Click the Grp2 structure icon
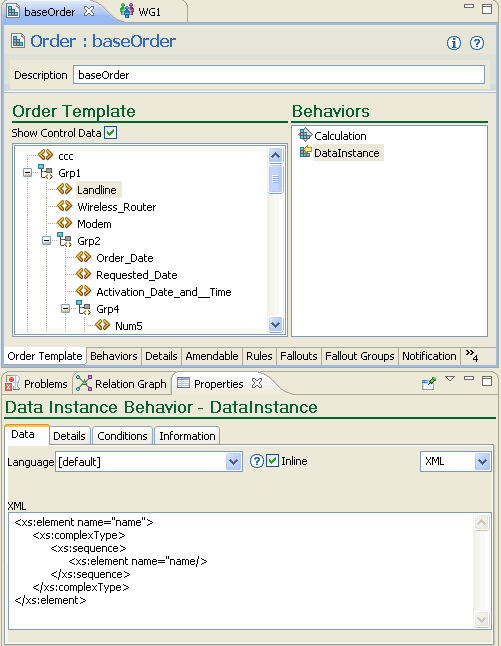This screenshot has height=646, width=501. click(64, 240)
